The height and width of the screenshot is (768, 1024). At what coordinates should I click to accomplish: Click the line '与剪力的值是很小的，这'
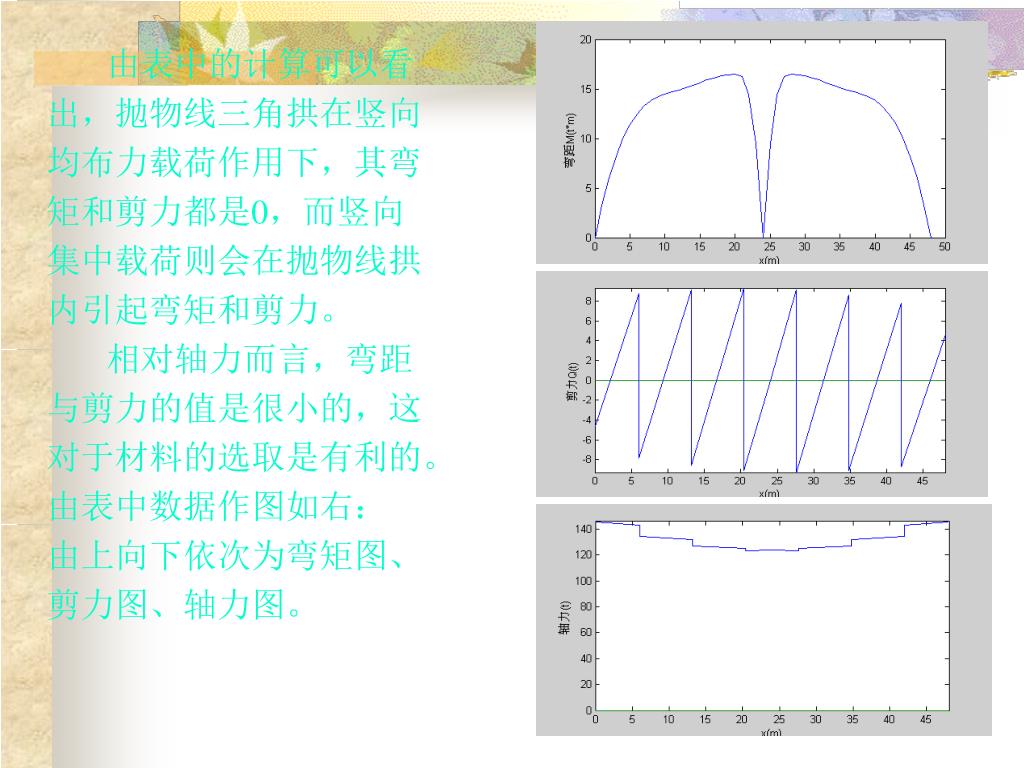click(x=234, y=408)
